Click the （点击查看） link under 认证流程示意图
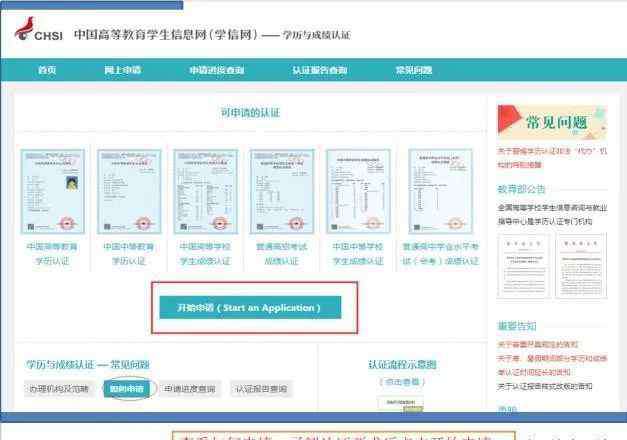The height and width of the screenshot is (440, 627). click(402, 382)
